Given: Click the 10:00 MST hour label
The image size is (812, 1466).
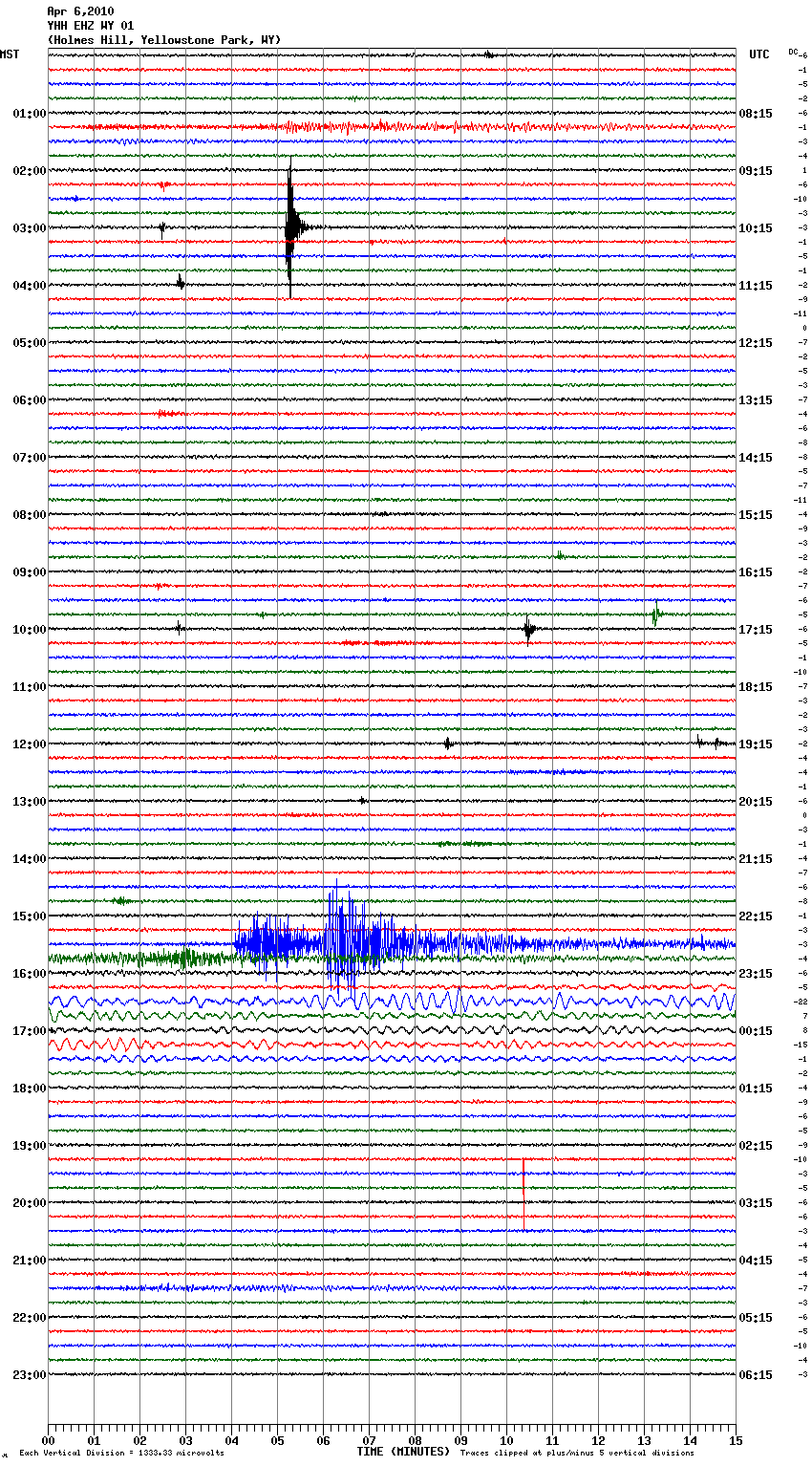Looking at the screenshot, I should tap(29, 630).
